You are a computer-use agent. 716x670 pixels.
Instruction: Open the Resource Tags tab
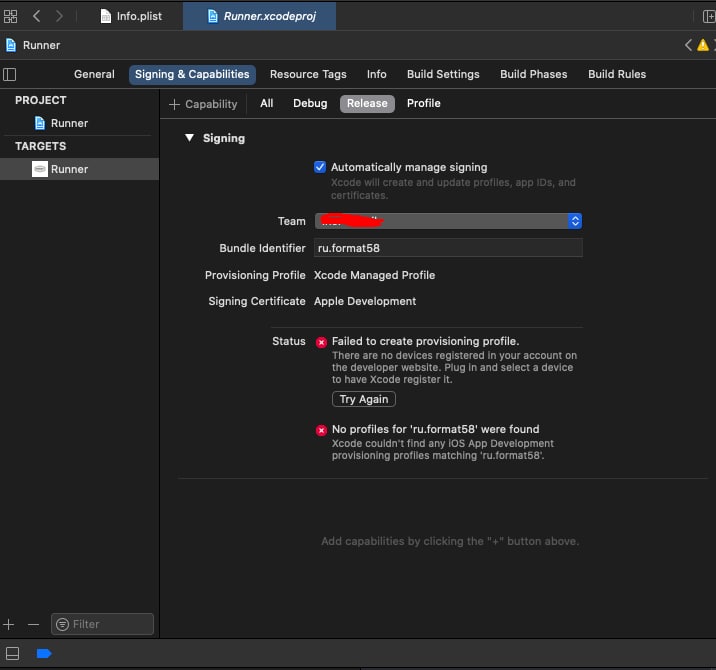308,74
